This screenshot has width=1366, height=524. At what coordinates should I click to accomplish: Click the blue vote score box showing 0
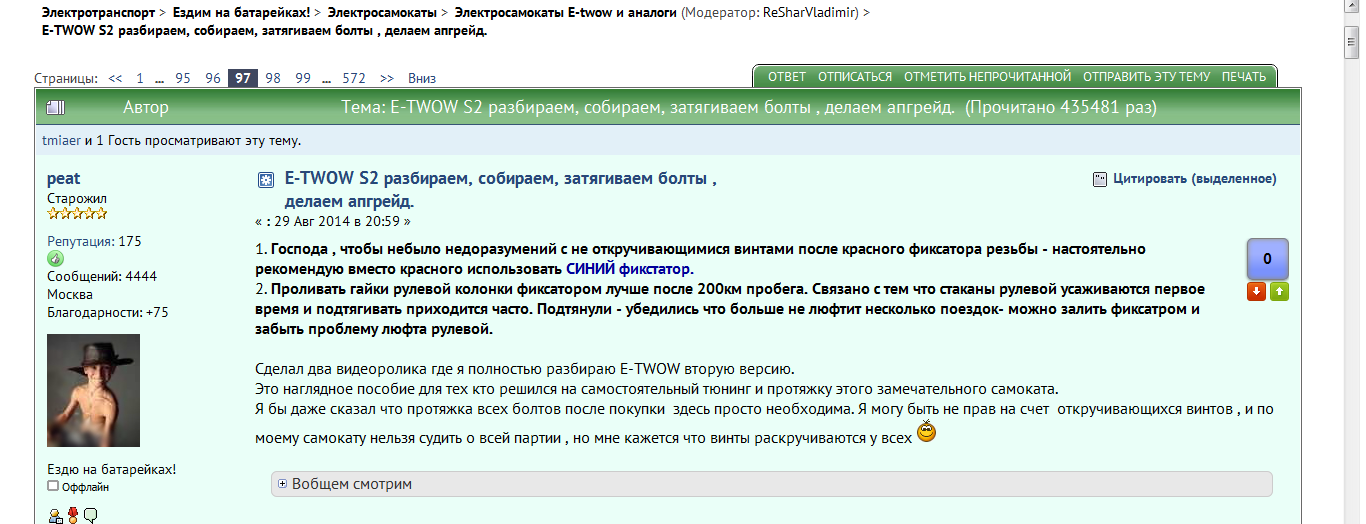pyautogui.click(x=1267, y=259)
